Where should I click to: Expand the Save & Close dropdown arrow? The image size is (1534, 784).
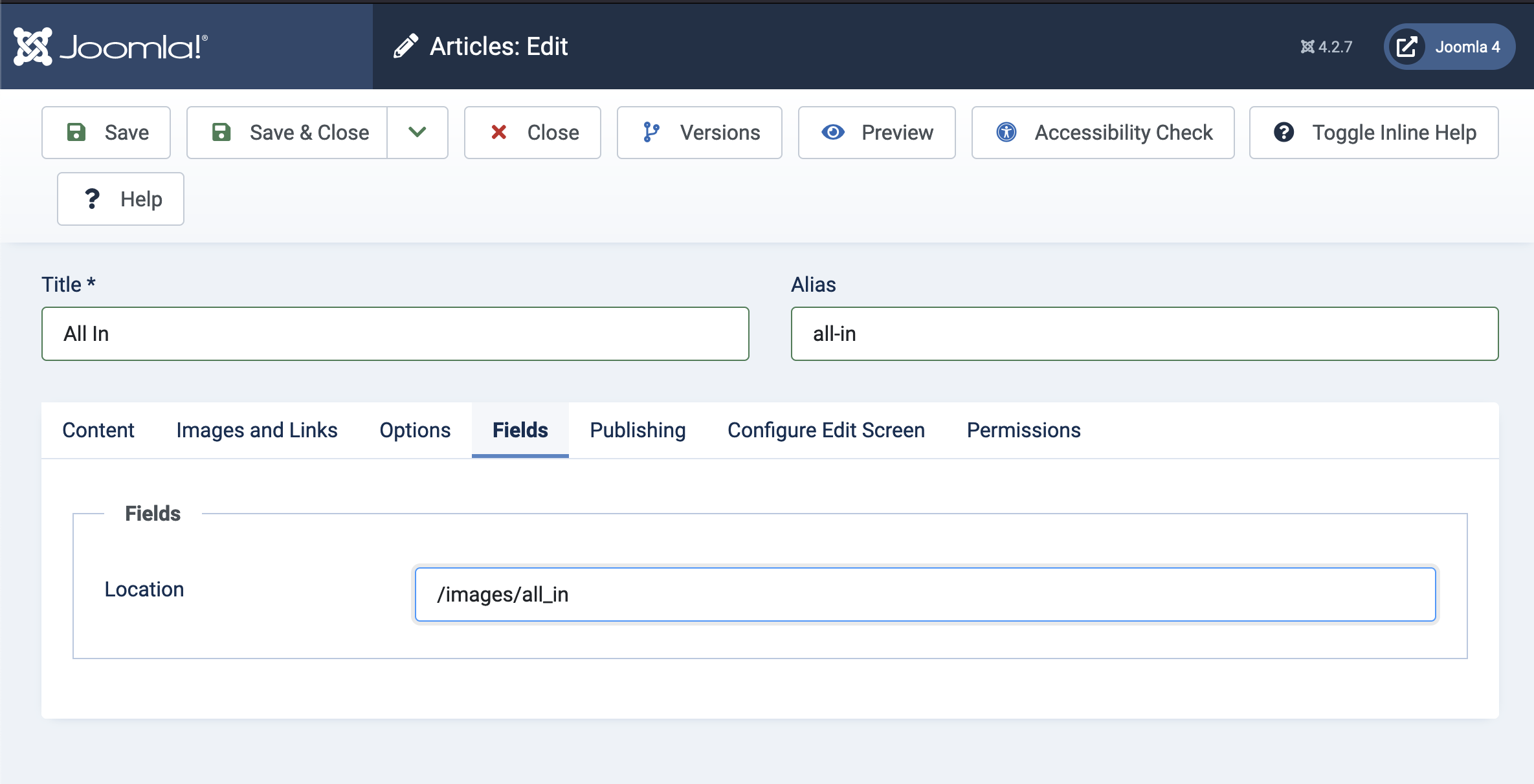pos(417,133)
